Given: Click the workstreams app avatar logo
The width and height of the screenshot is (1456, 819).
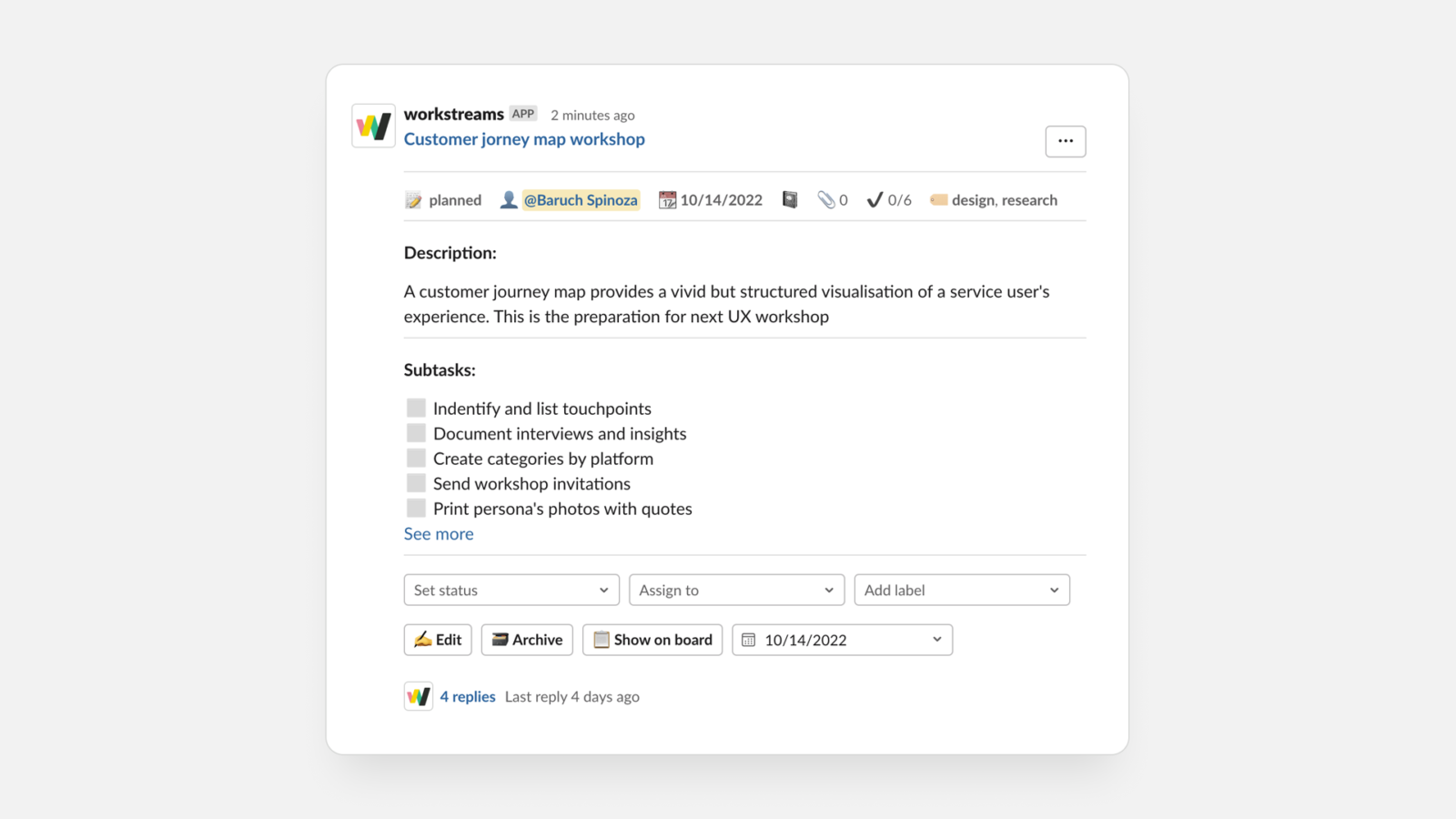Looking at the screenshot, I should pos(373,126).
